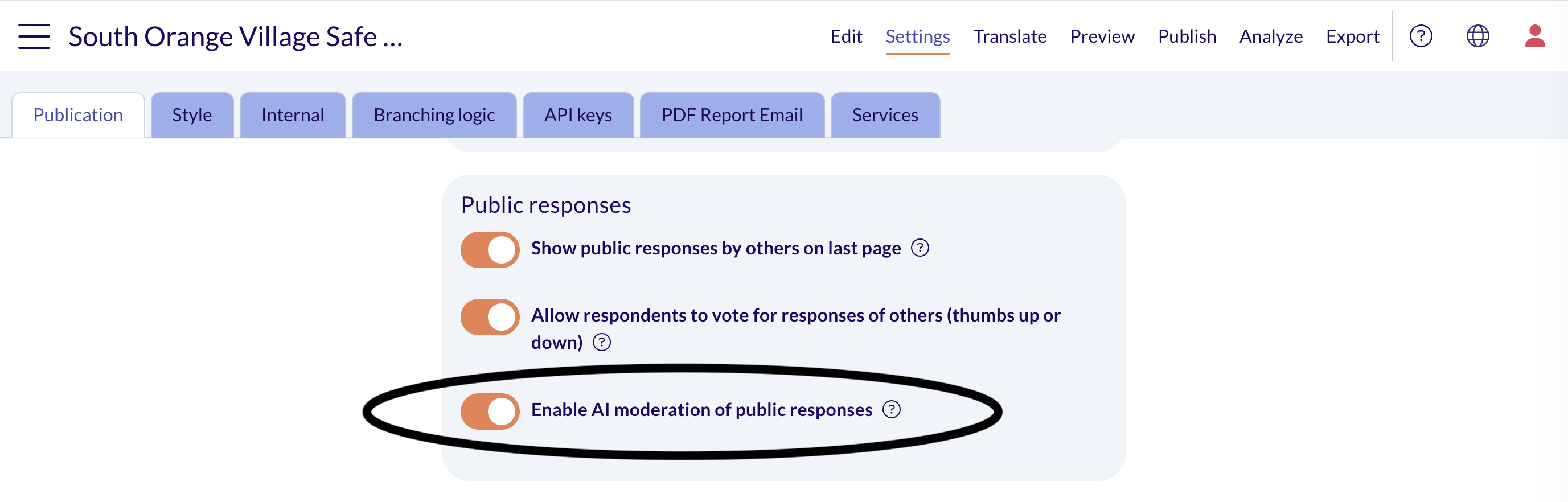Click help icon beside AI moderation option
Screen dimensions: 1568x502
tap(891, 409)
